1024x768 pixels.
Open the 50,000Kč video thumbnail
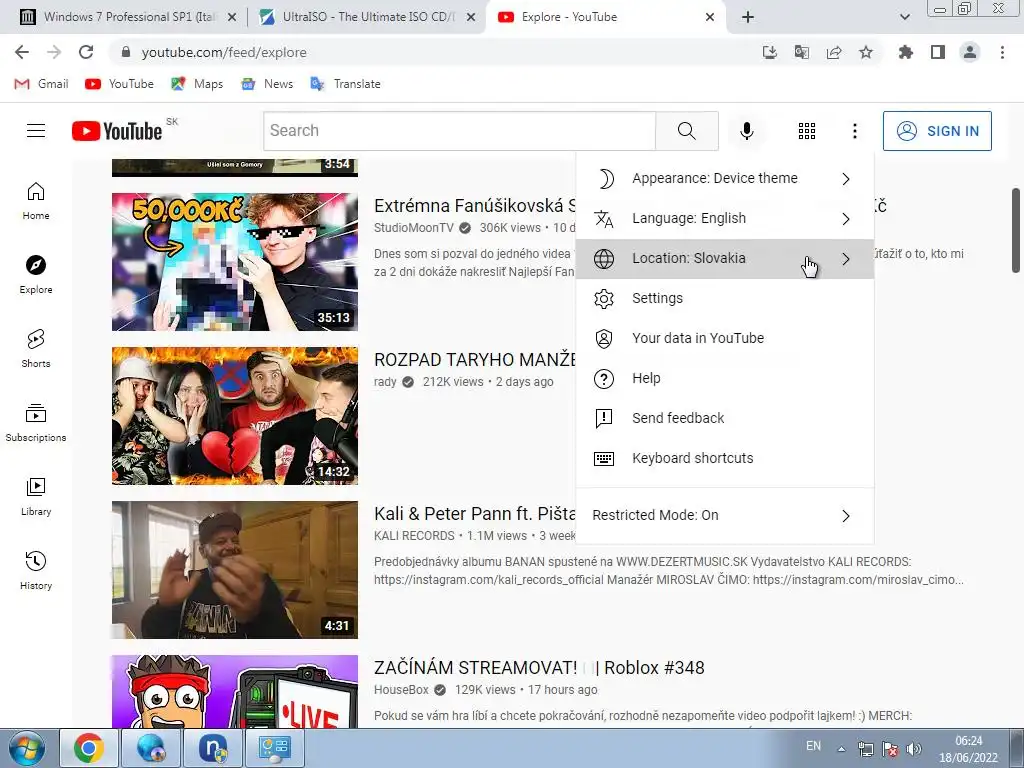235,262
